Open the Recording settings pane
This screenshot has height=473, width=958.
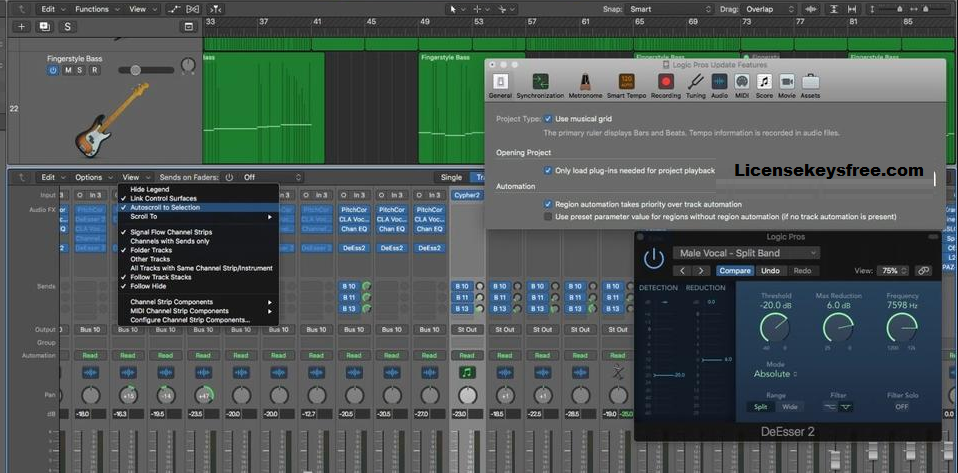(665, 86)
